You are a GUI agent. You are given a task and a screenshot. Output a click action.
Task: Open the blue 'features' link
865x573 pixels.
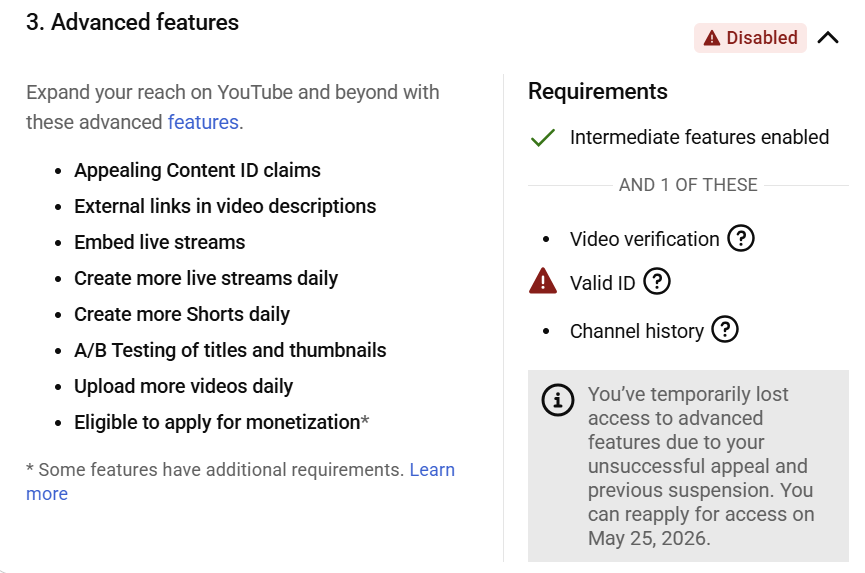pyautogui.click(x=203, y=122)
